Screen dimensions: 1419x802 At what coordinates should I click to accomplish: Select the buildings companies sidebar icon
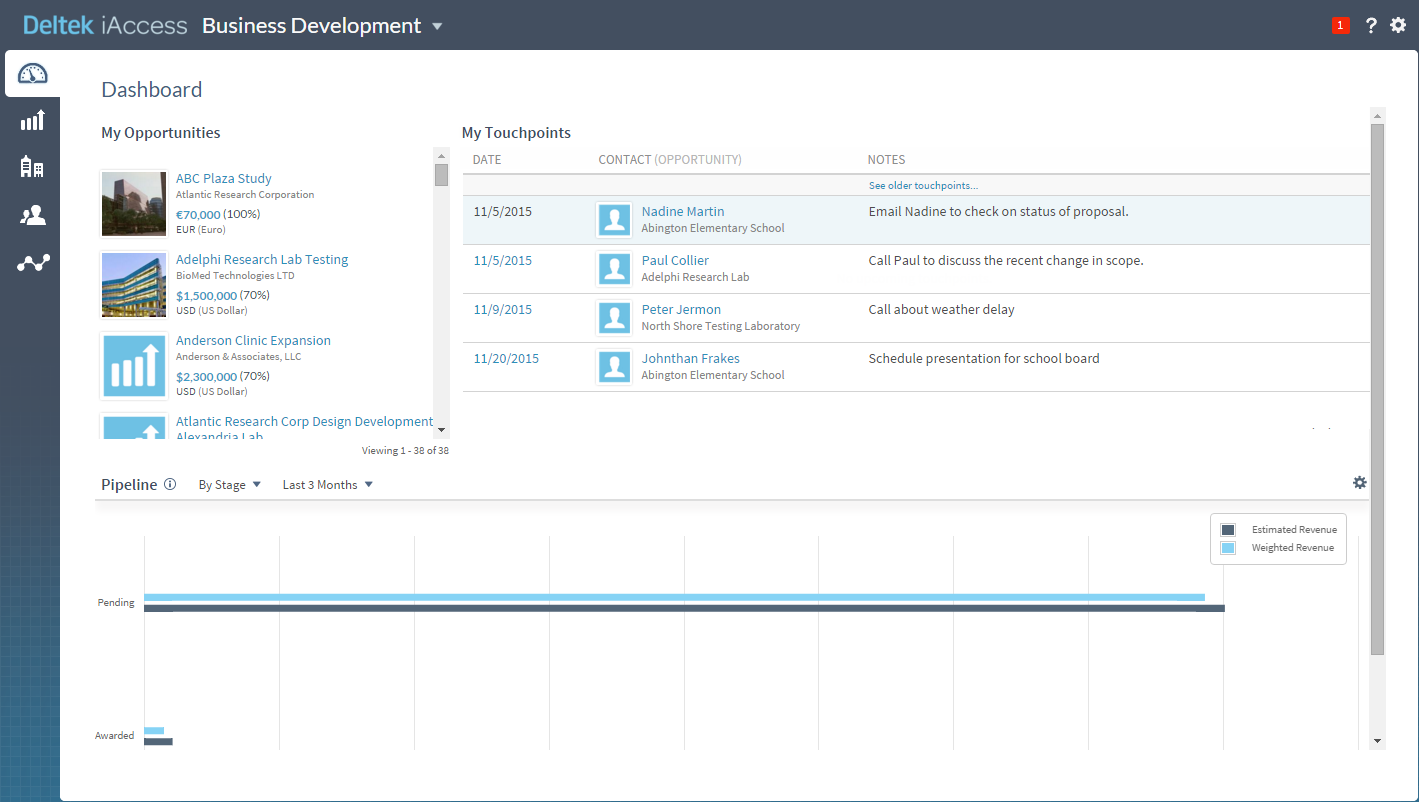33,167
